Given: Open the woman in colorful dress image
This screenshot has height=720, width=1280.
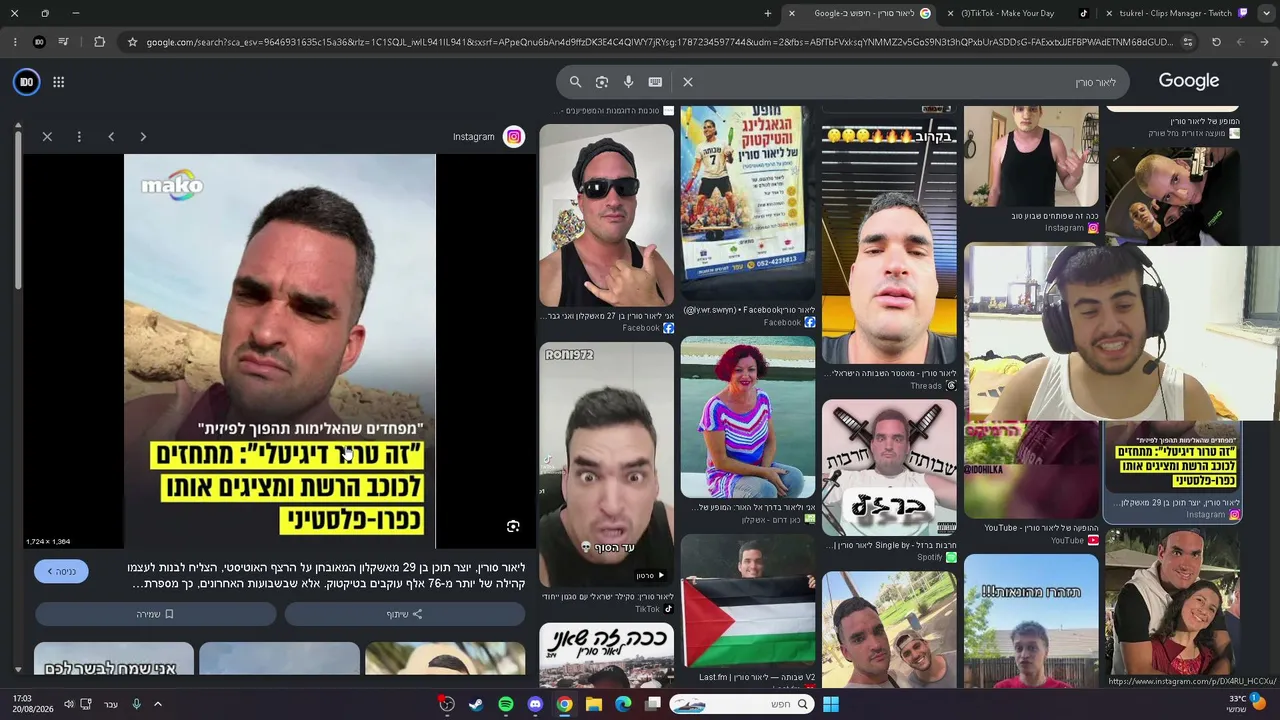Looking at the screenshot, I should pyautogui.click(x=748, y=417).
